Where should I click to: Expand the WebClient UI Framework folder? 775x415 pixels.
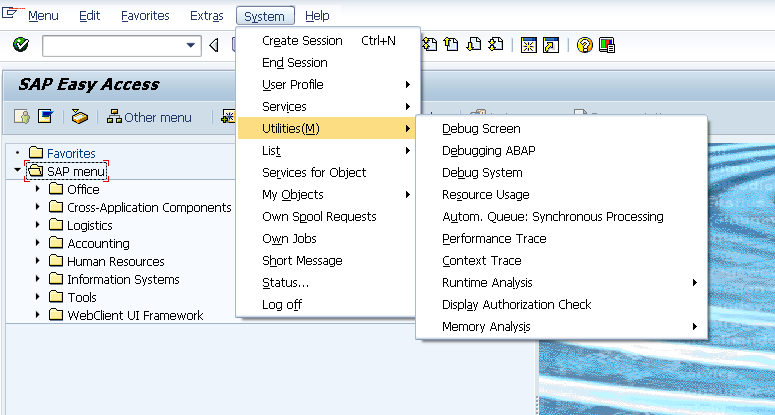38,314
